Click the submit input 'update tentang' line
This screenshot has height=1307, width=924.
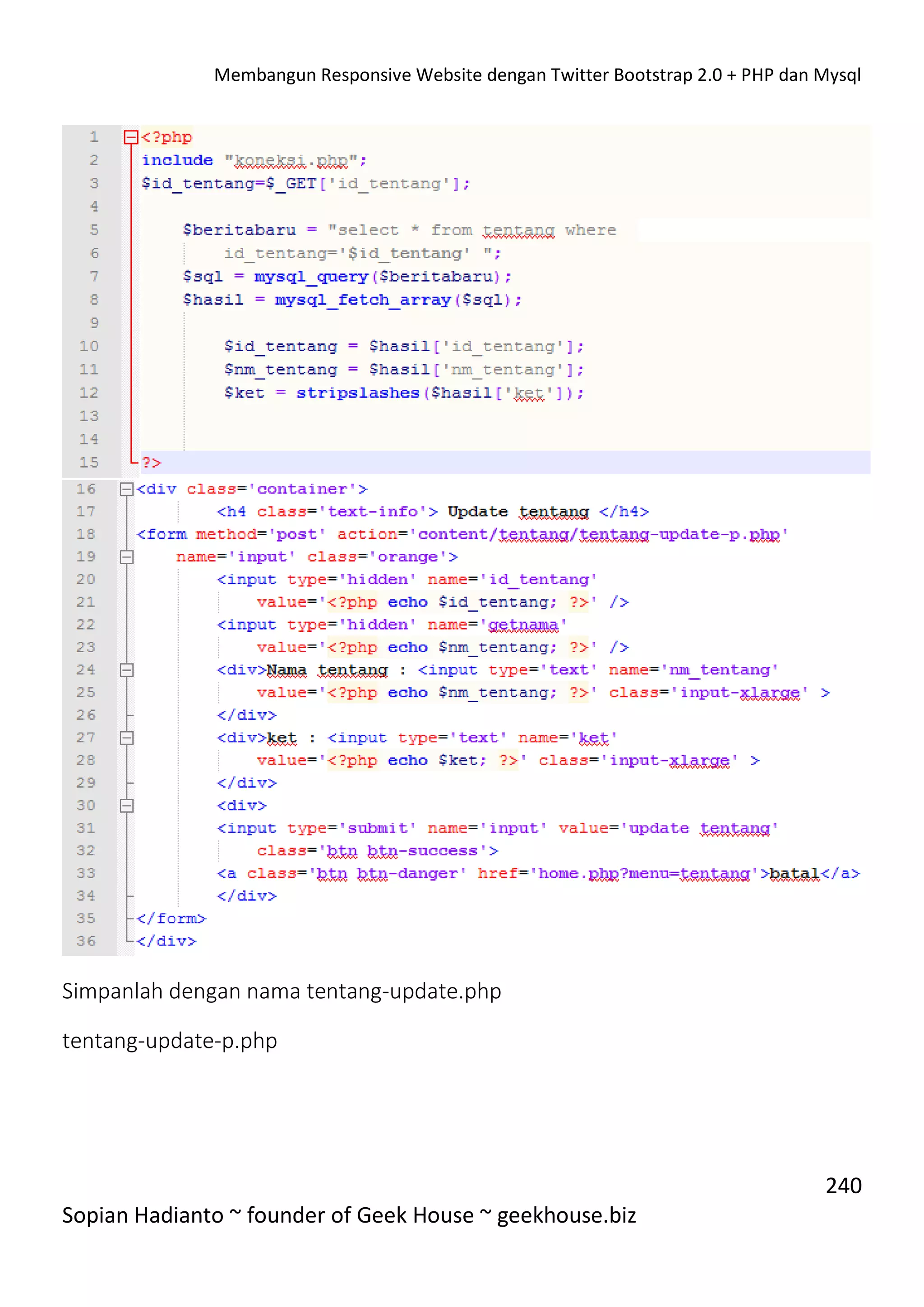[498, 828]
